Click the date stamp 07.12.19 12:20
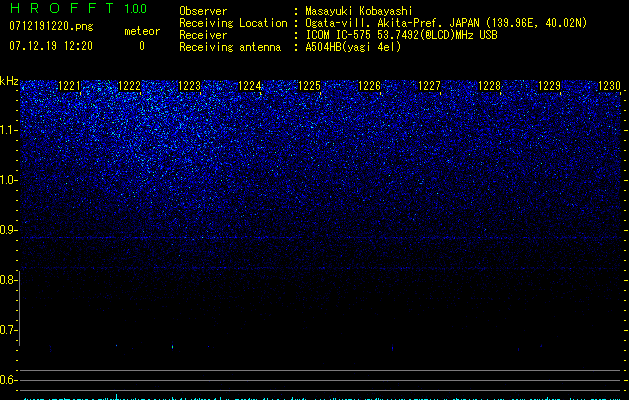The image size is (629, 400). click(51, 46)
